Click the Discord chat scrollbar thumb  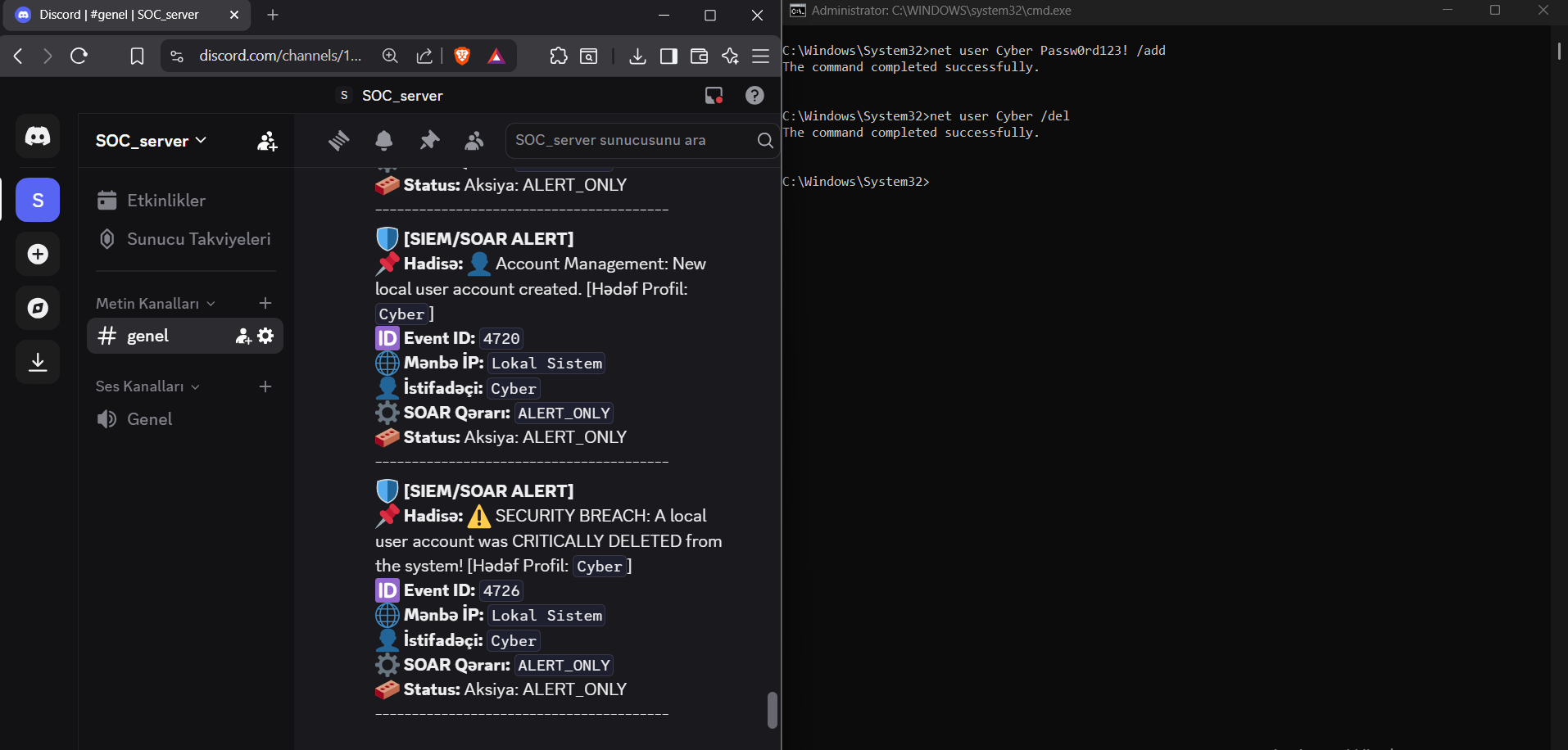772,710
